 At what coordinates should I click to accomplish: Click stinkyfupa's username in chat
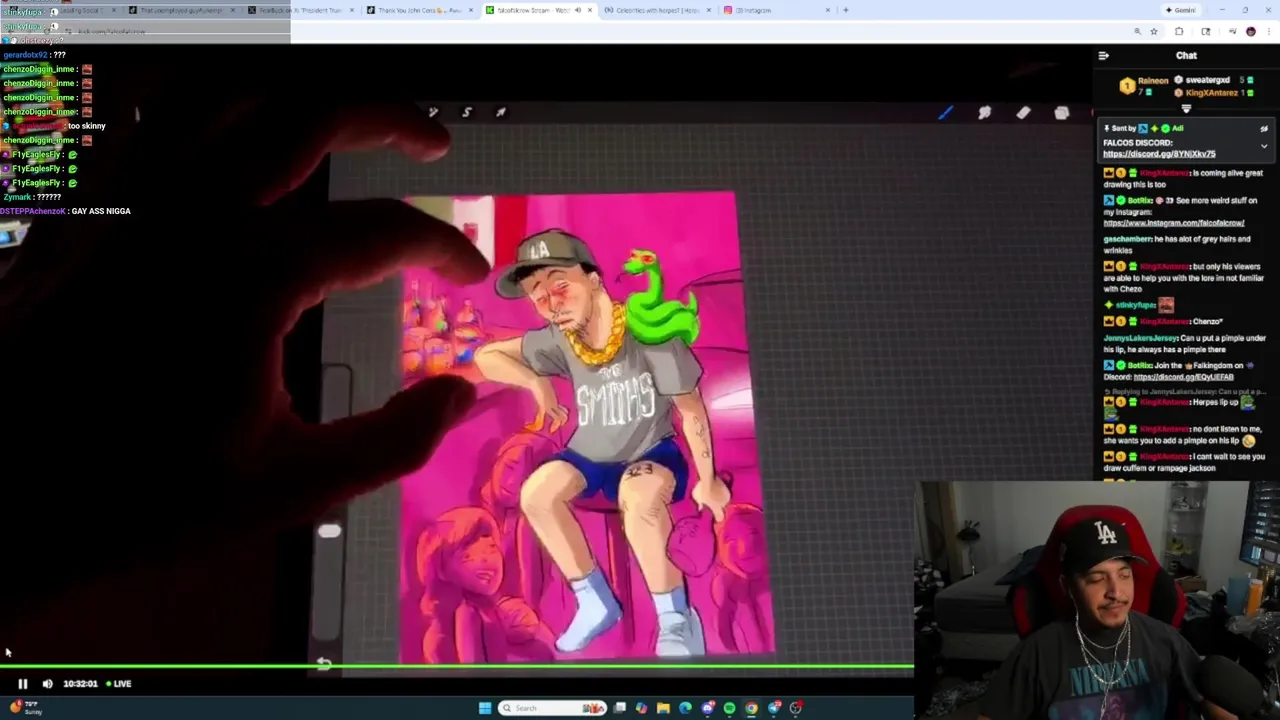pos(1137,305)
